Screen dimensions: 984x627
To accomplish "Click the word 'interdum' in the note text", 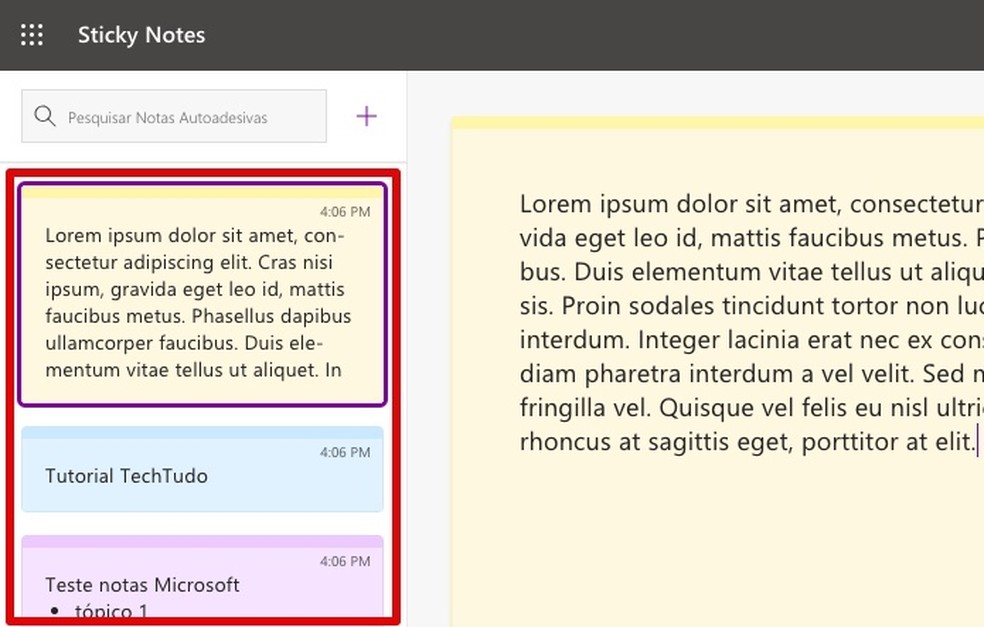I will [x=561, y=339].
